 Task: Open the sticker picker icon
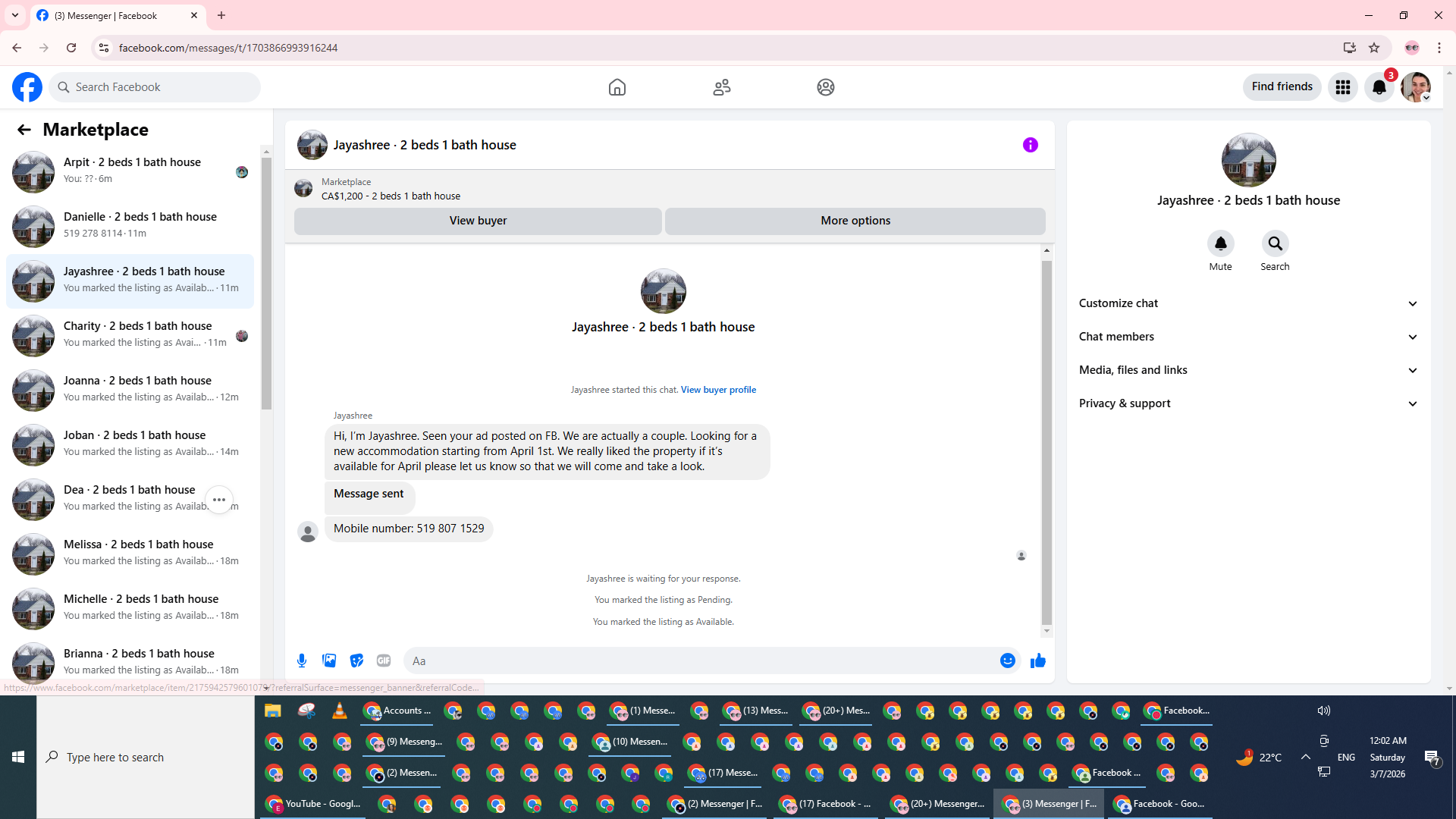(356, 661)
